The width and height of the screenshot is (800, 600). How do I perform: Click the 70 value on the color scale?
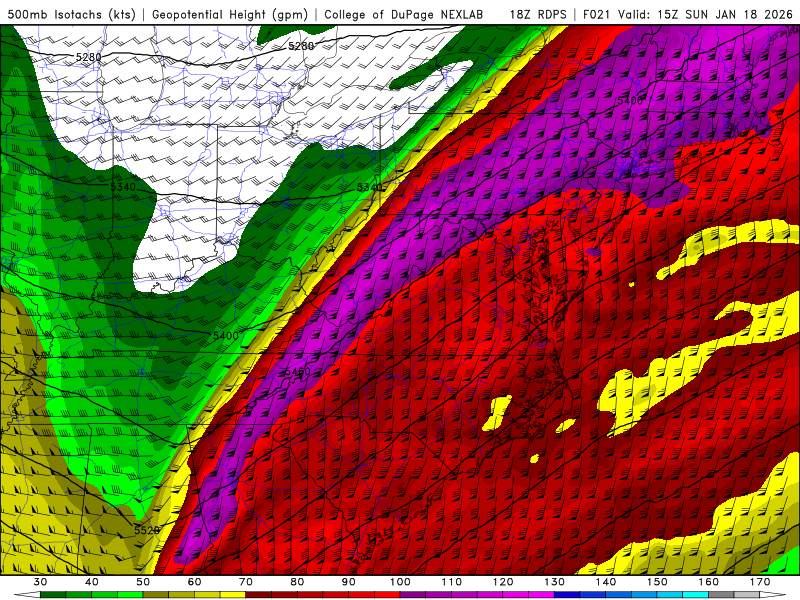246,582
